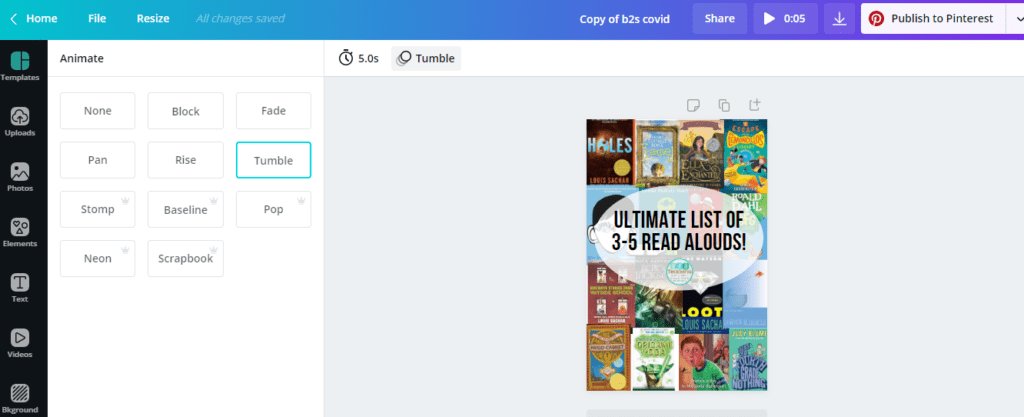This screenshot has height=417, width=1024.
Task: Open the Videos sidebar panel
Action: click(20, 344)
